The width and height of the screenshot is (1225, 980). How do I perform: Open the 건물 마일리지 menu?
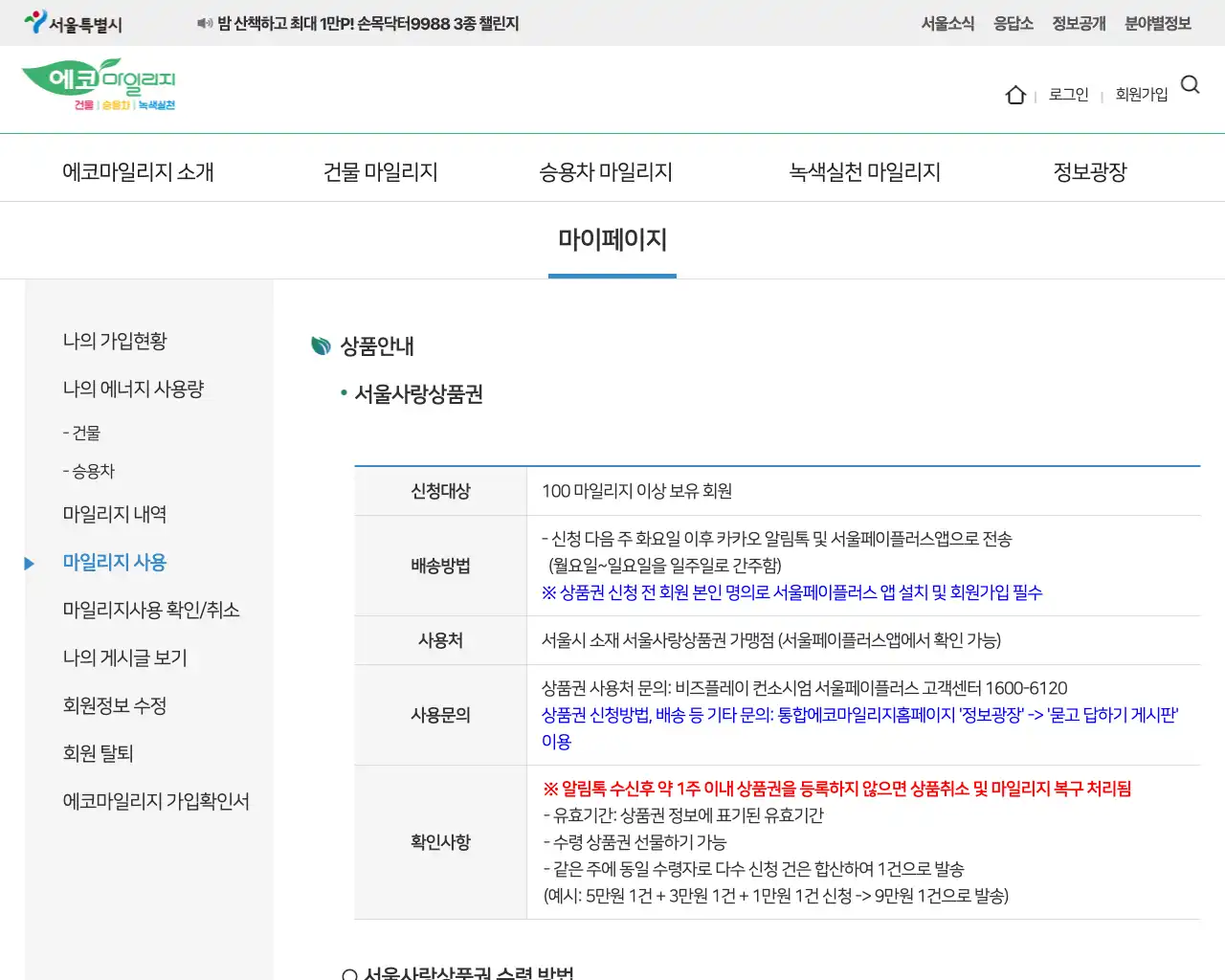(x=380, y=172)
